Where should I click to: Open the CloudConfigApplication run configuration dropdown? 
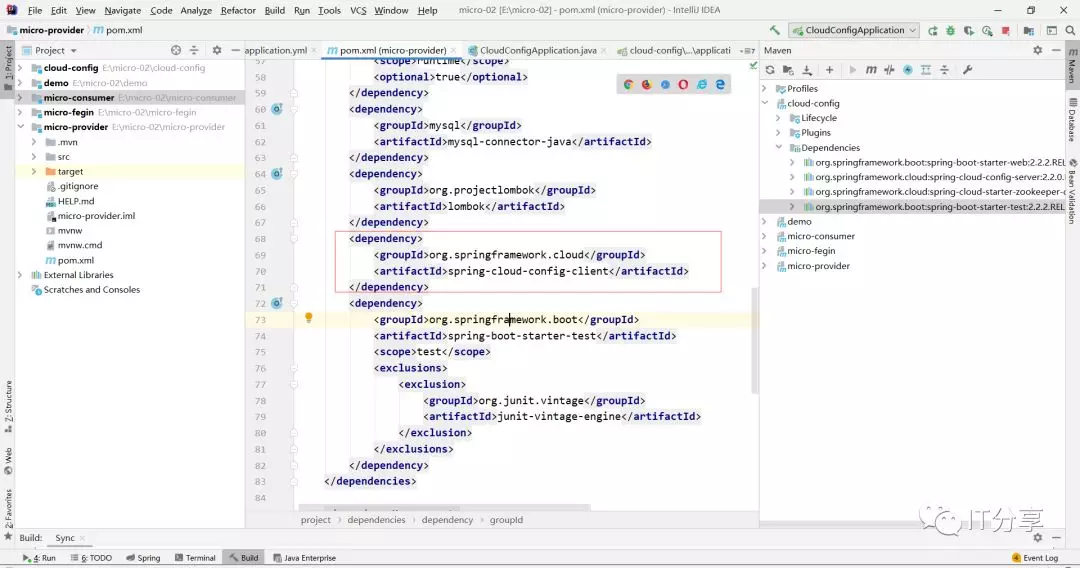click(x=854, y=30)
